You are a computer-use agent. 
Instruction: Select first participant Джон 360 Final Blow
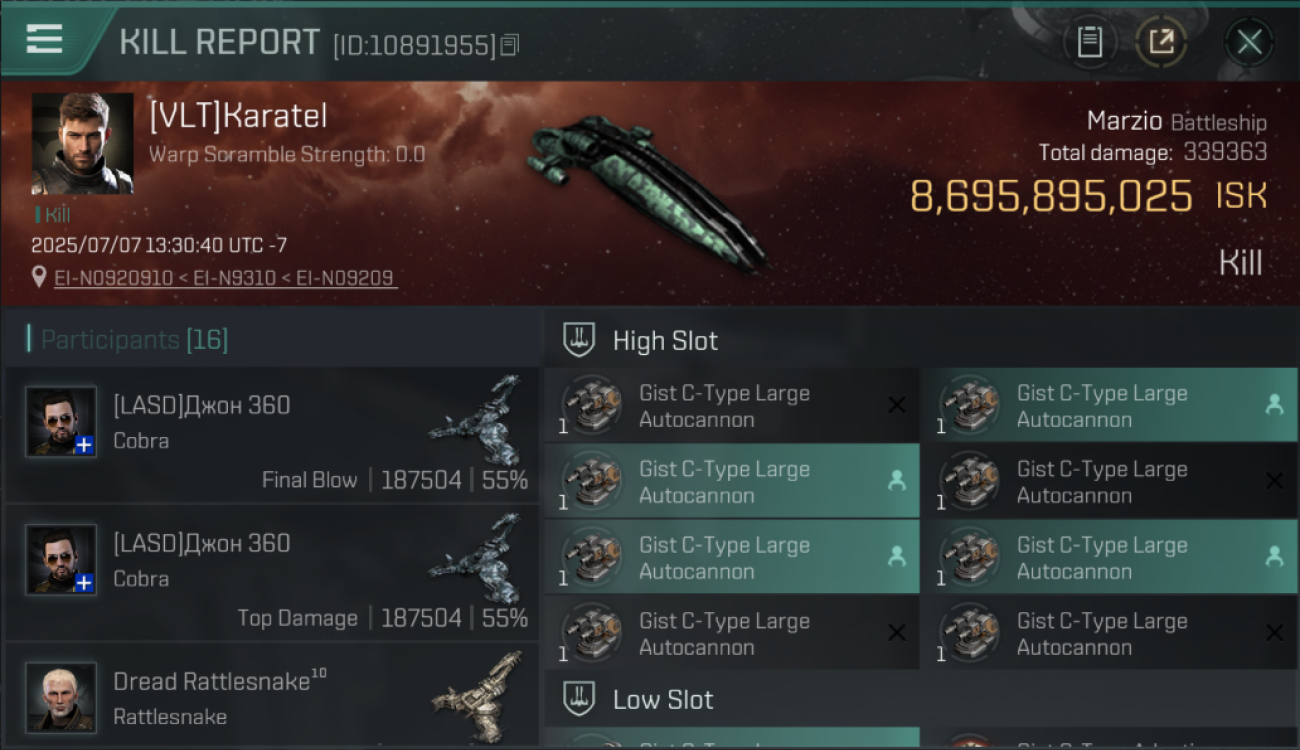pos(272,434)
